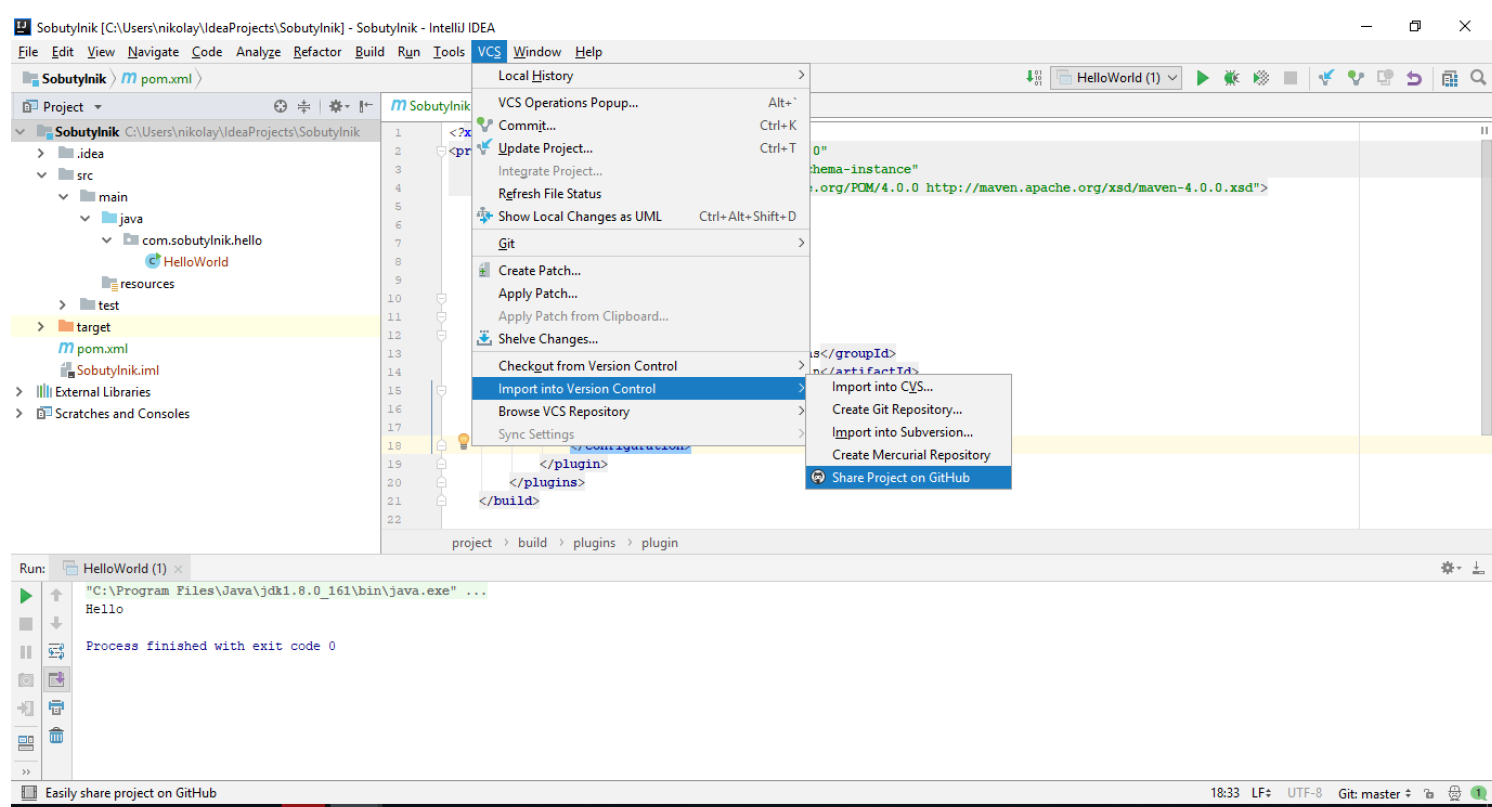Viewport: 1492px width, 807px height.
Task: Click the down-arrow icon in the Run panel
Action: [57, 624]
